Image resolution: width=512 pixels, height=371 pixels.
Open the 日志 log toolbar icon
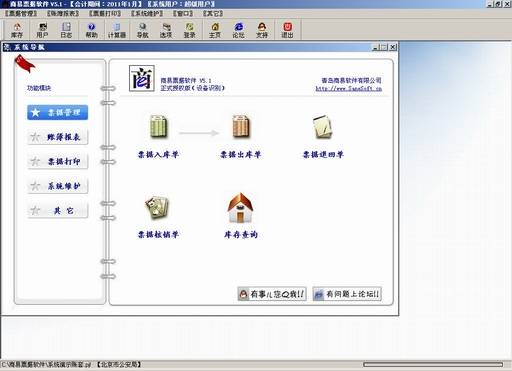click(x=66, y=30)
